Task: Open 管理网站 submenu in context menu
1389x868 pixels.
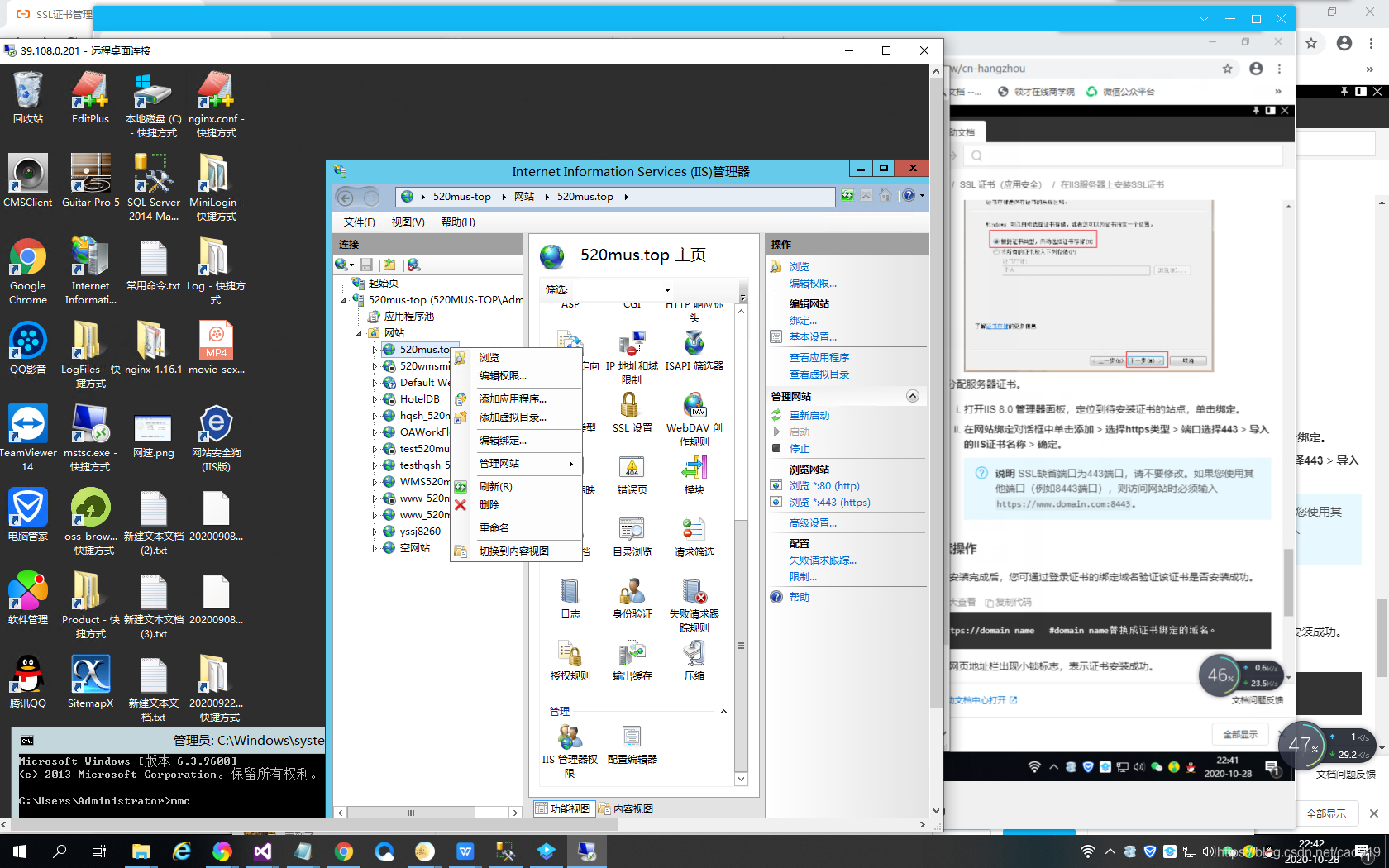Action: (517, 464)
